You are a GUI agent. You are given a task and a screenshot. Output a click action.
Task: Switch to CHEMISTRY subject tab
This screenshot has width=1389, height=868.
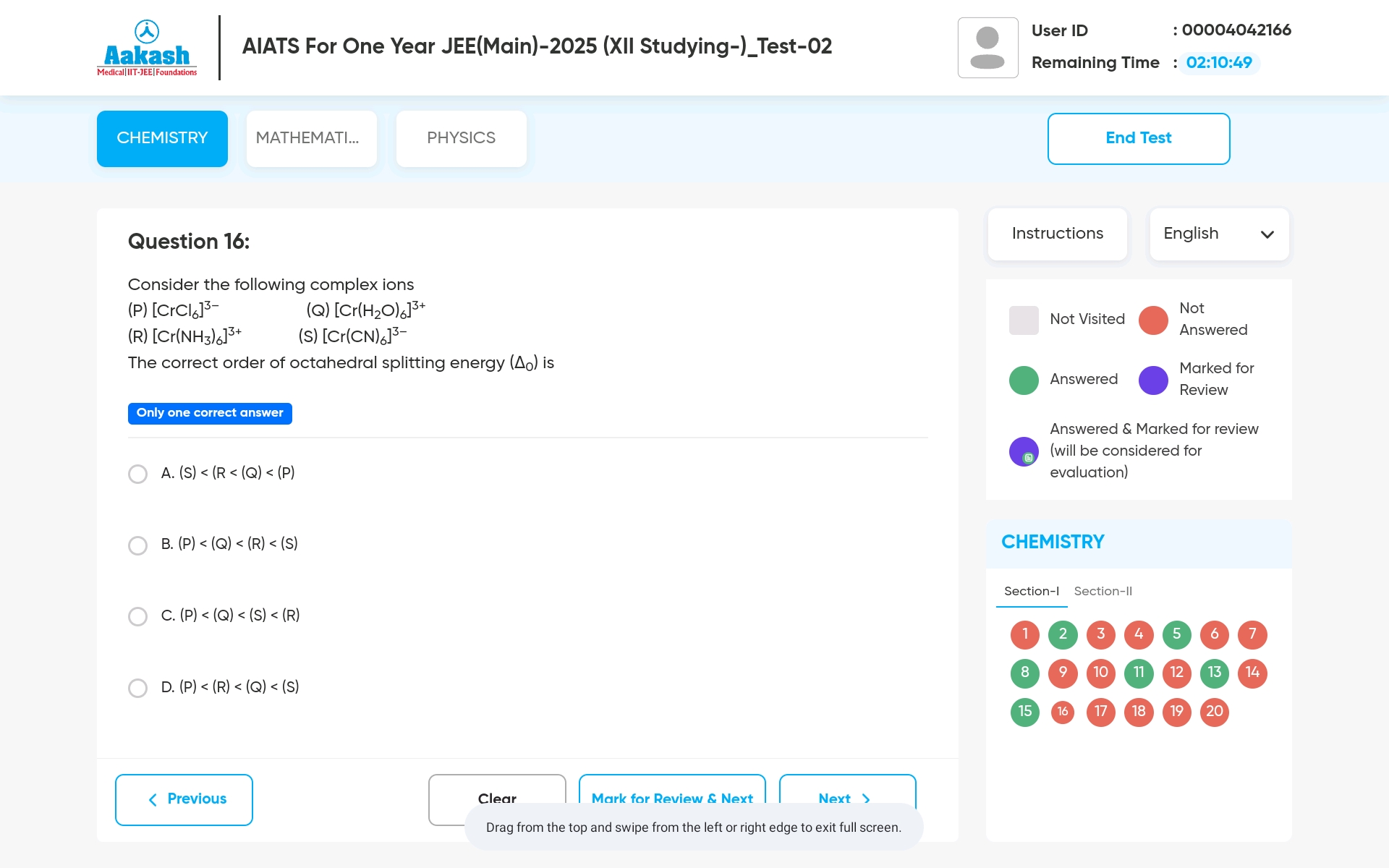pos(162,138)
